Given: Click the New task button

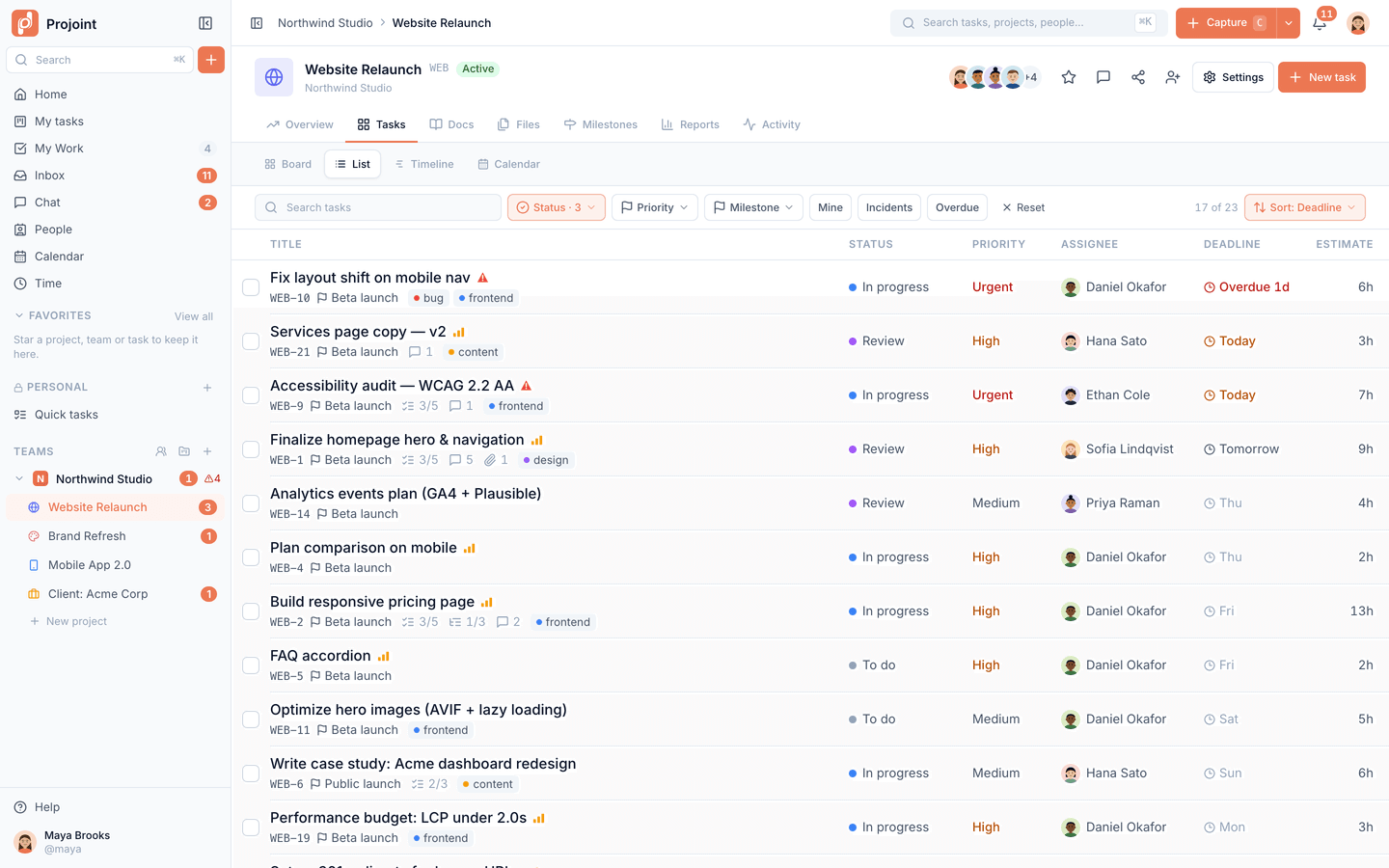Looking at the screenshot, I should pyautogui.click(x=1321, y=77).
